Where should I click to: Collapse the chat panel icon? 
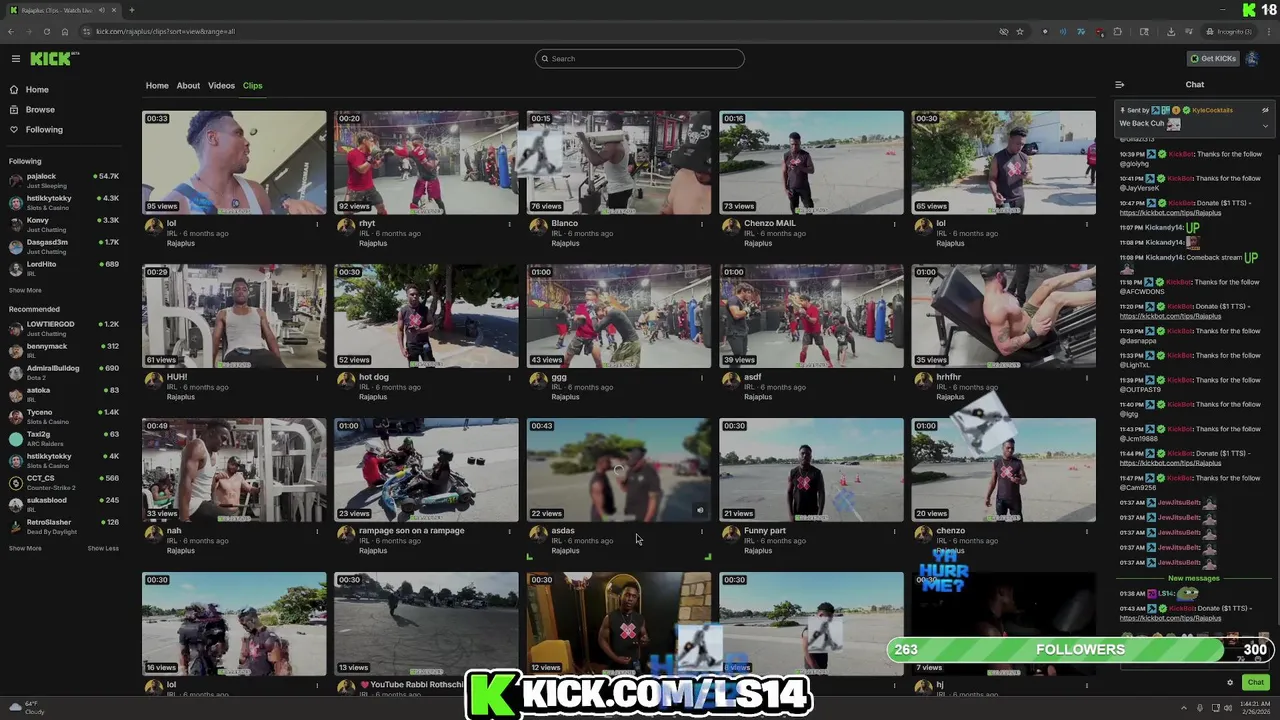[x=1120, y=85]
